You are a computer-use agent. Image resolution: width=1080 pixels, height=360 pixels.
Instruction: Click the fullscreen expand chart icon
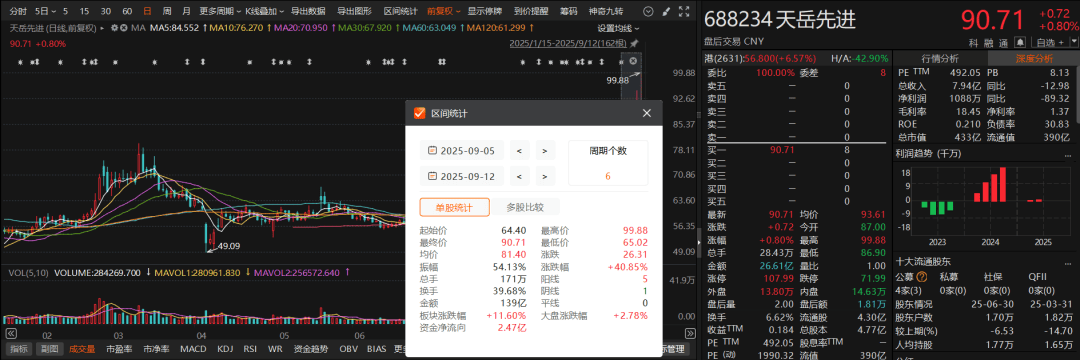684,12
